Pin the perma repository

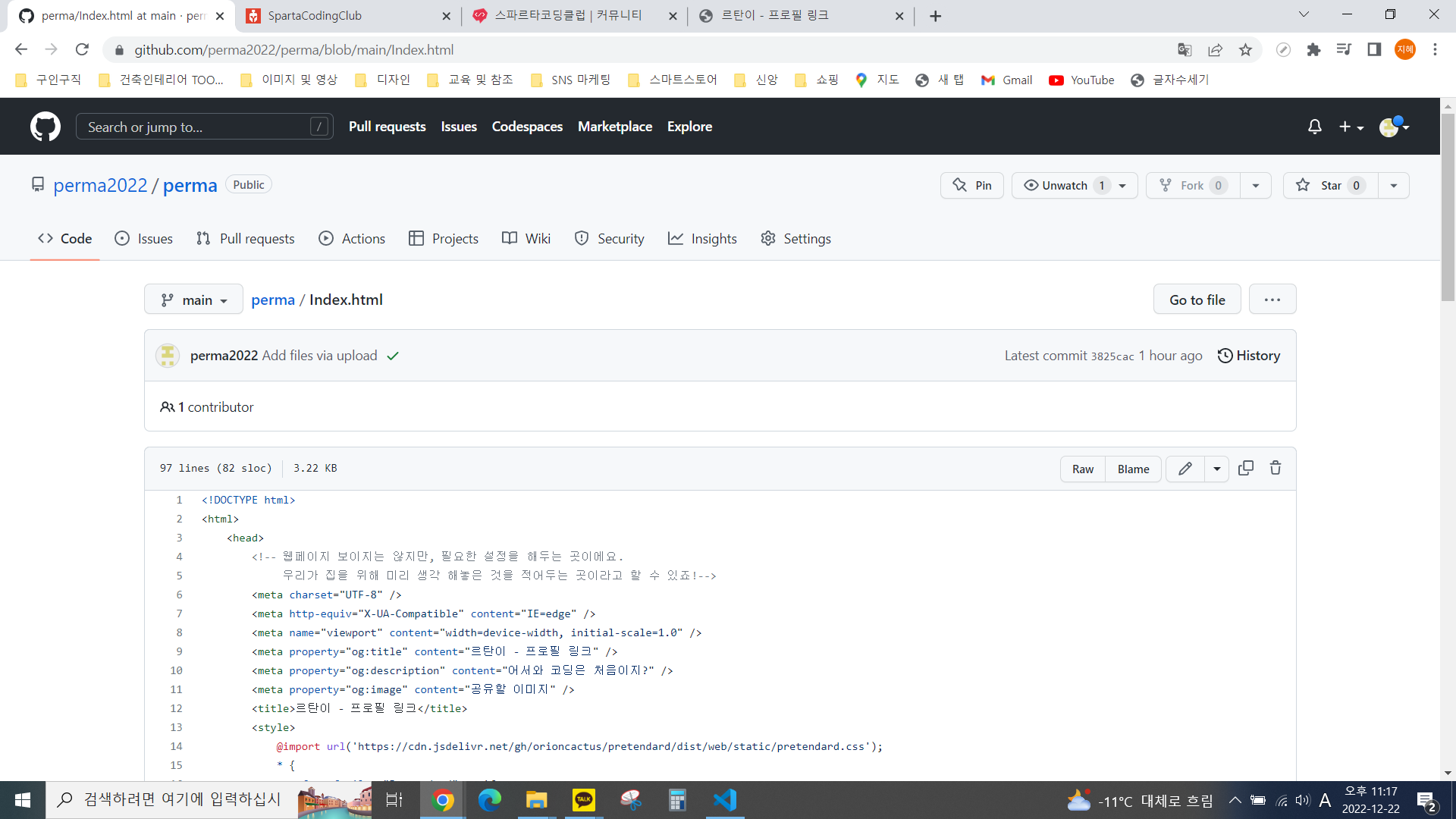click(972, 185)
